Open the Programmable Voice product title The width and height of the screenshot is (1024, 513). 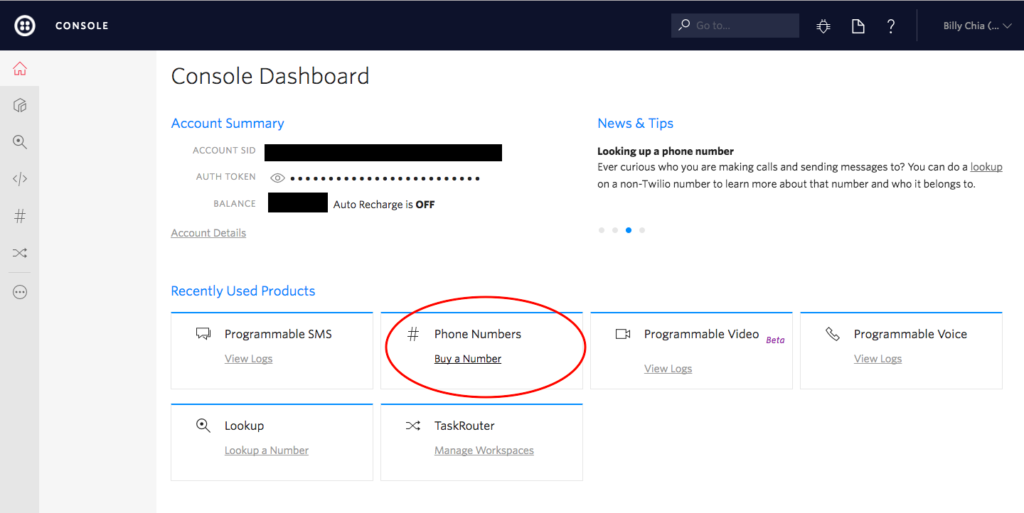point(910,334)
